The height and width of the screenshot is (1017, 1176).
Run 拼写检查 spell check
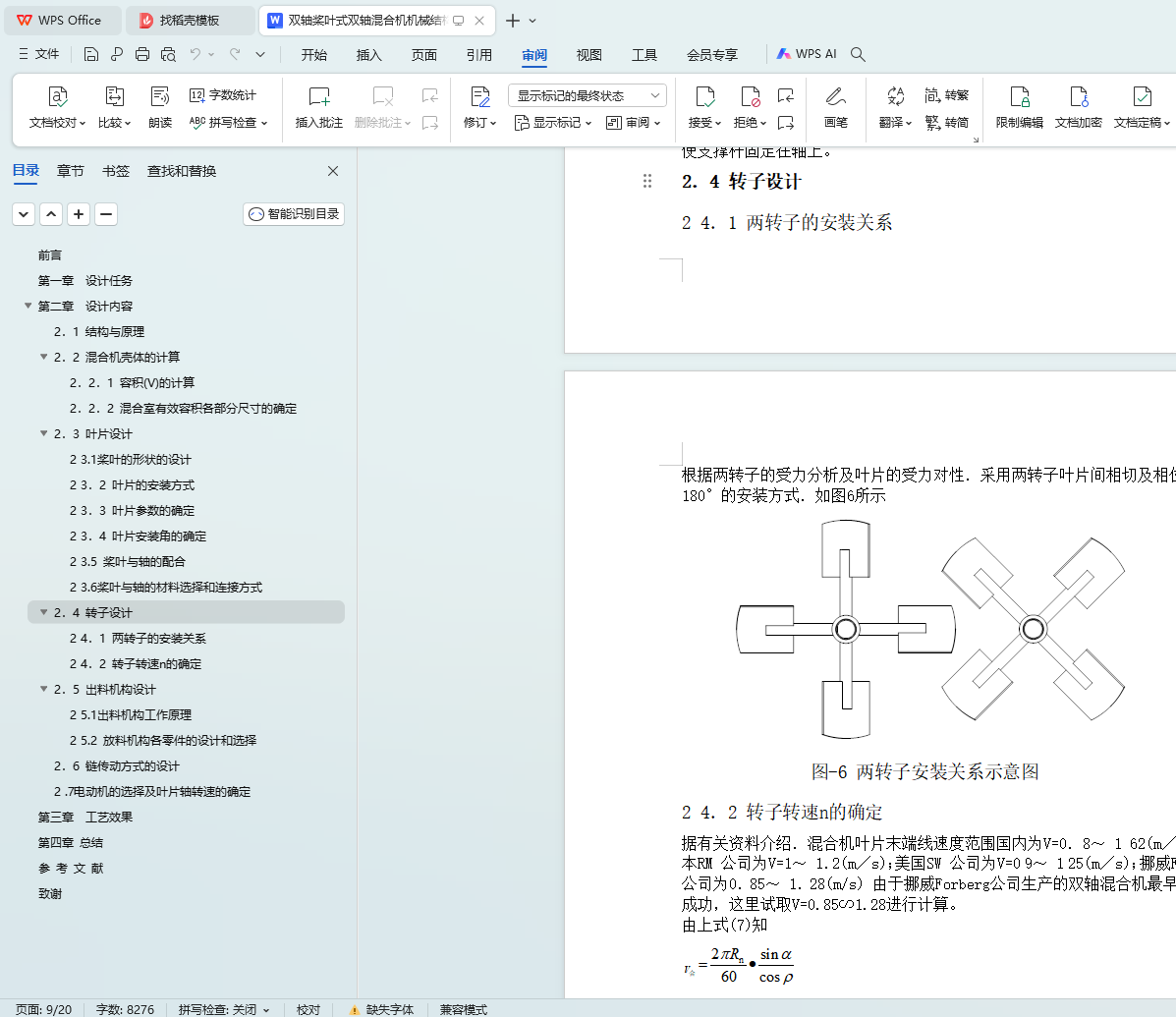tap(228, 122)
